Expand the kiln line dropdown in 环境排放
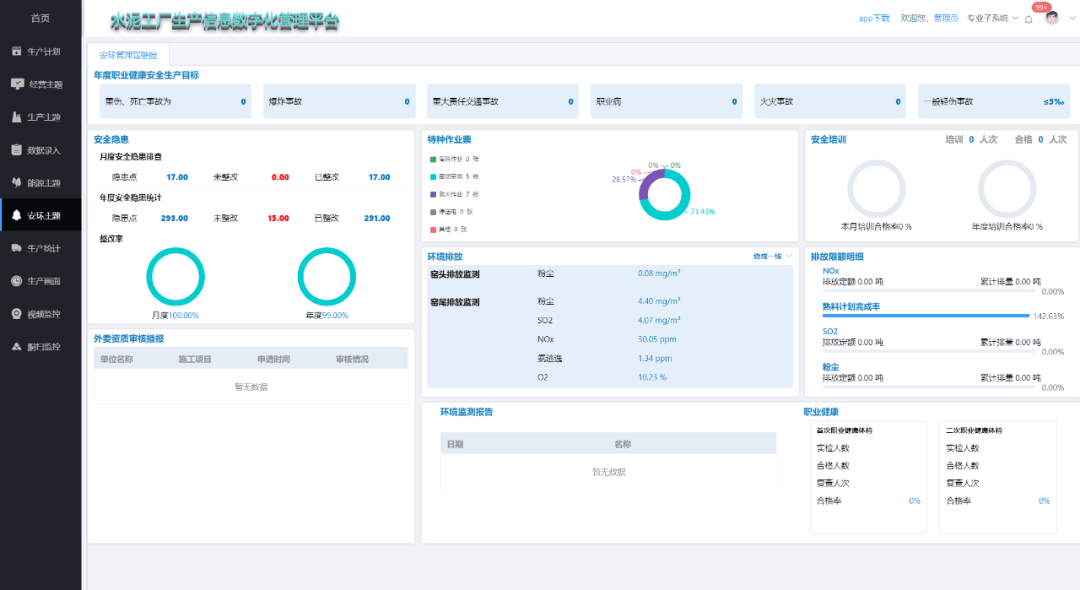Image resolution: width=1080 pixels, height=590 pixels. point(773,257)
